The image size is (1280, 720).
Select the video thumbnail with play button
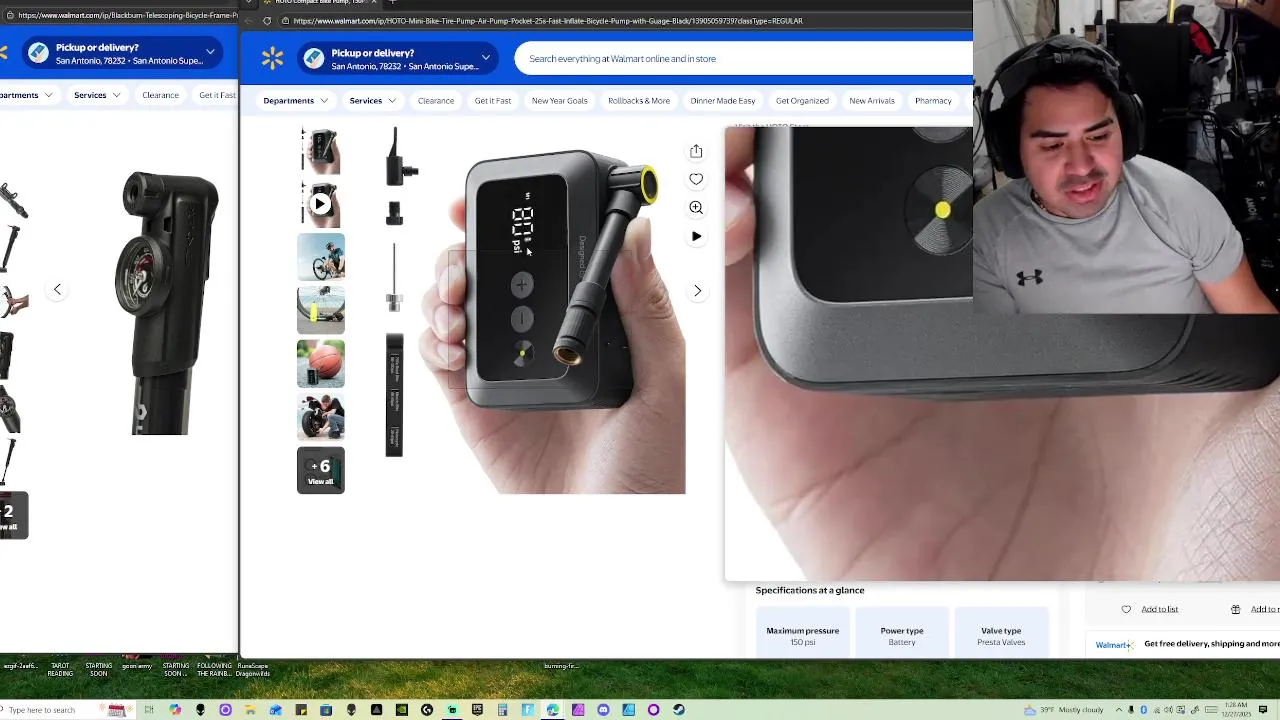tap(321, 204)
